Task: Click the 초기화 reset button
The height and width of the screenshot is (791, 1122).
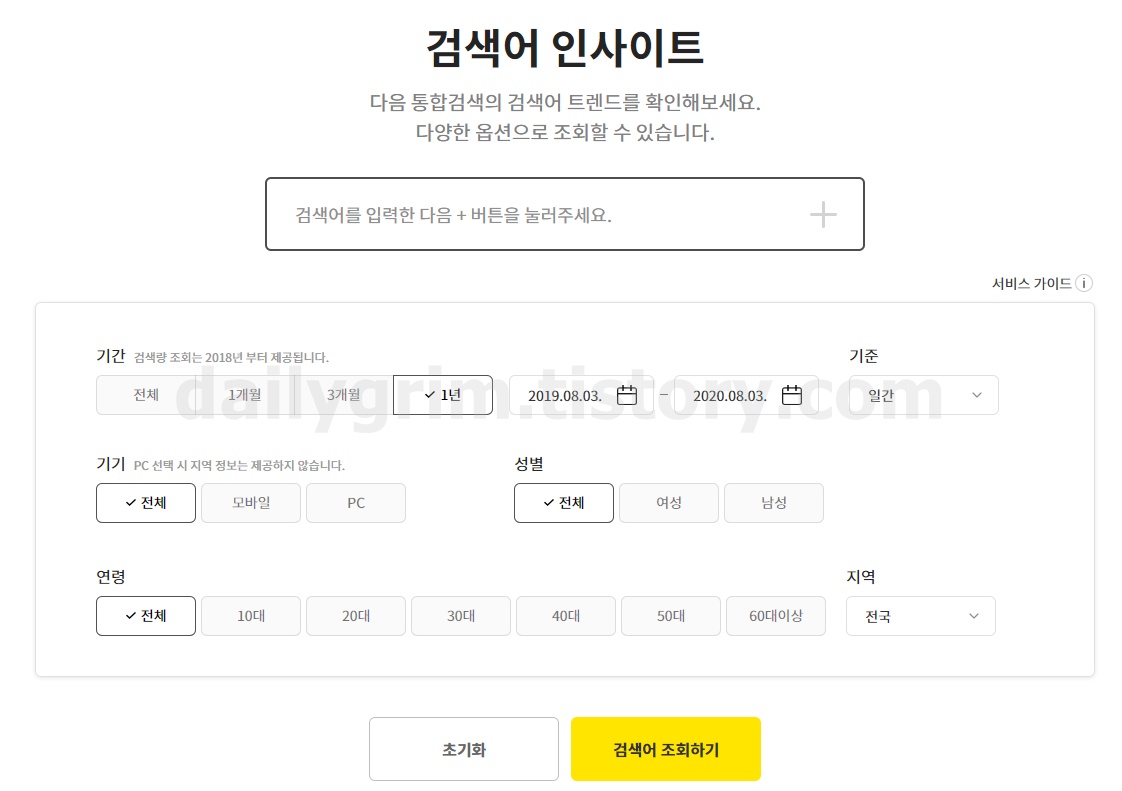Action: point(464,749)
